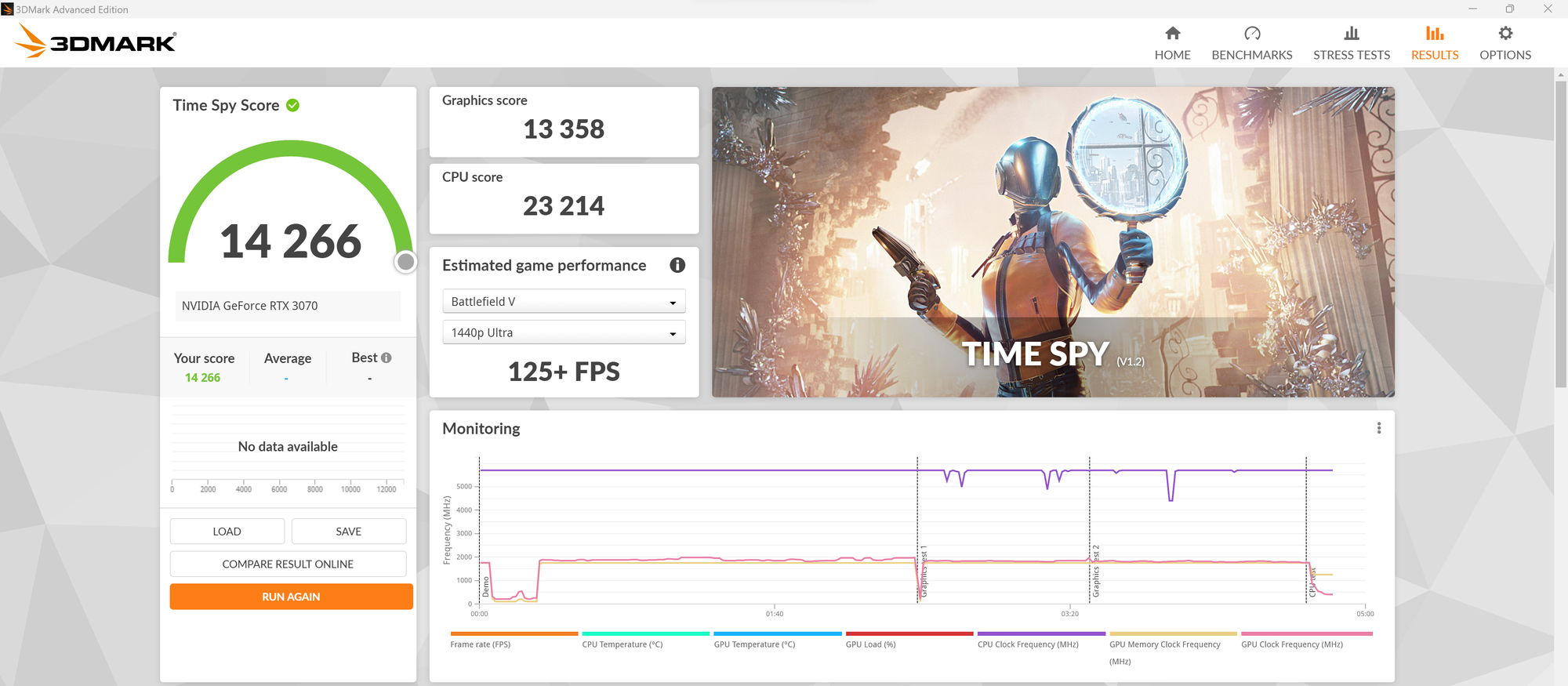Minimize the 3DMark window
This screenshot has height=686, width=1568.
[x=1472, y=9]
